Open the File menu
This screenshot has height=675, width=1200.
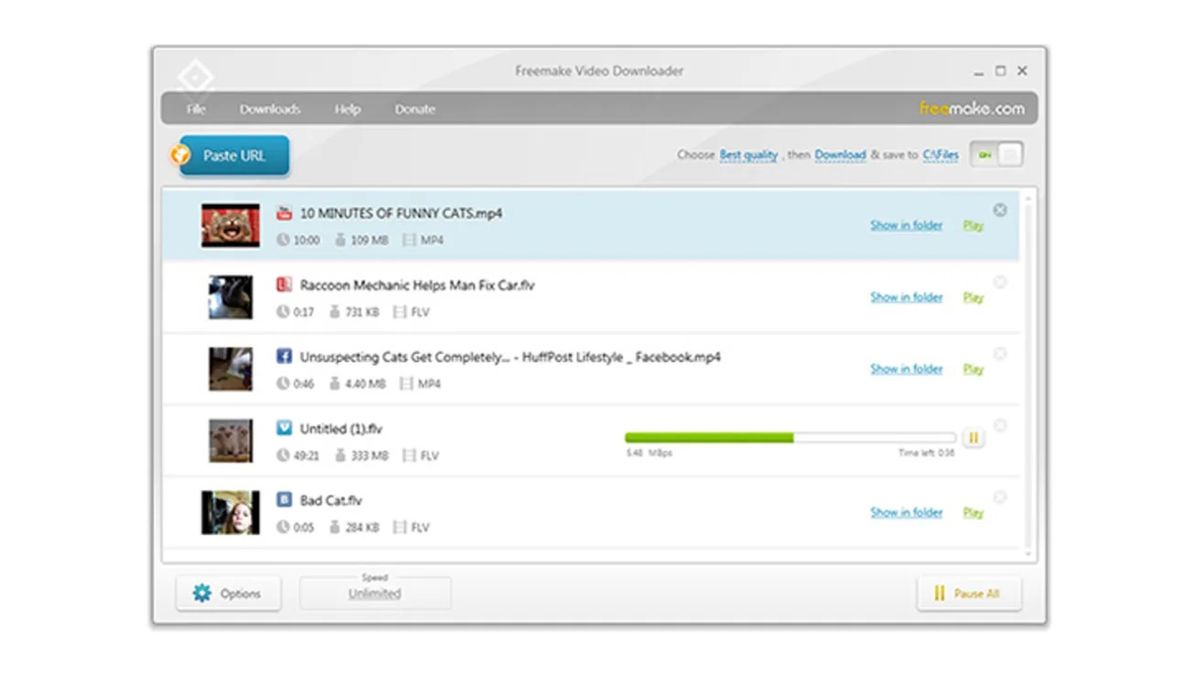(196, 109)
